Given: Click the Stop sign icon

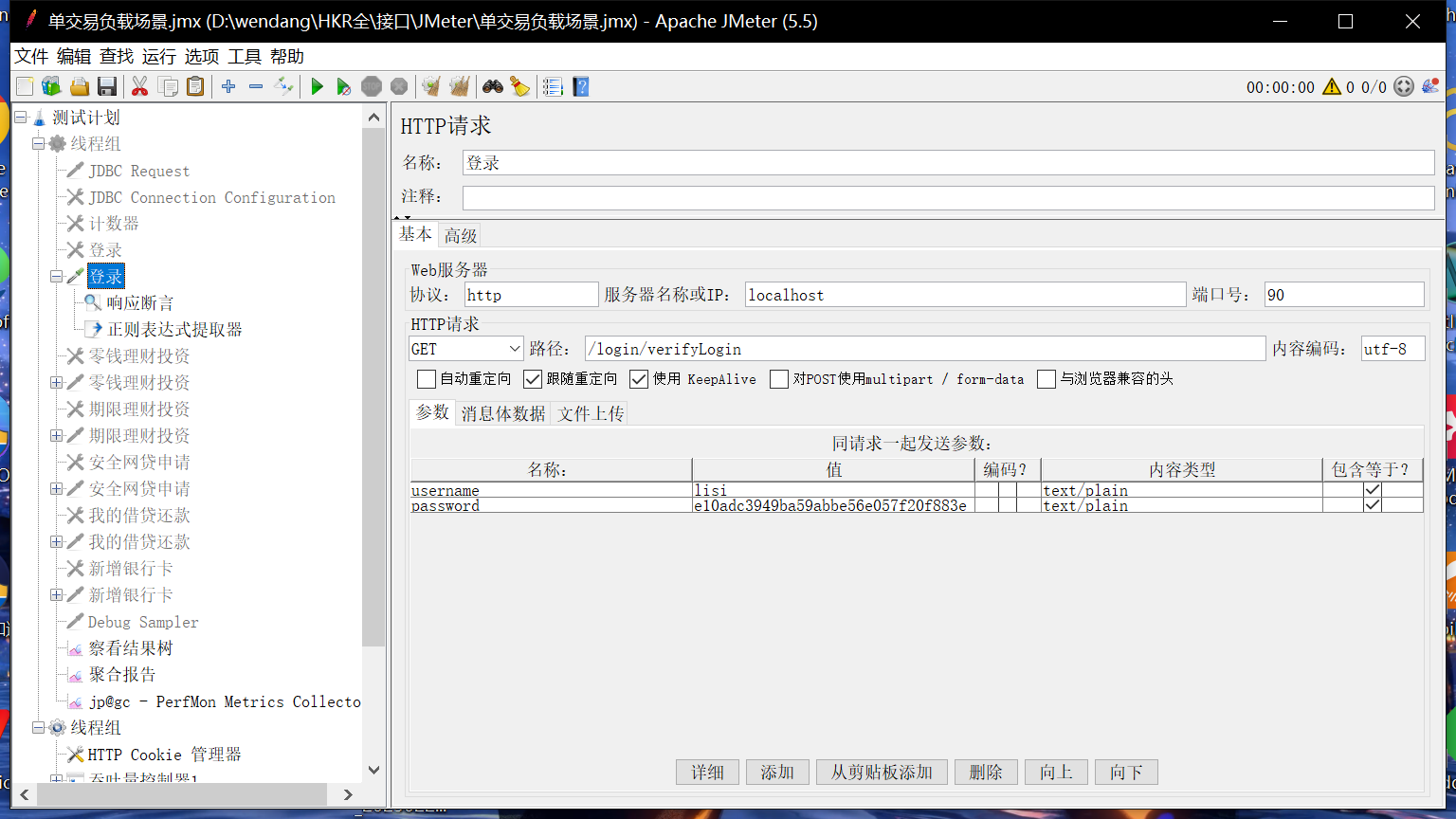Looking at the screenshot, I should pyautogui.click(x=372, y=87).
